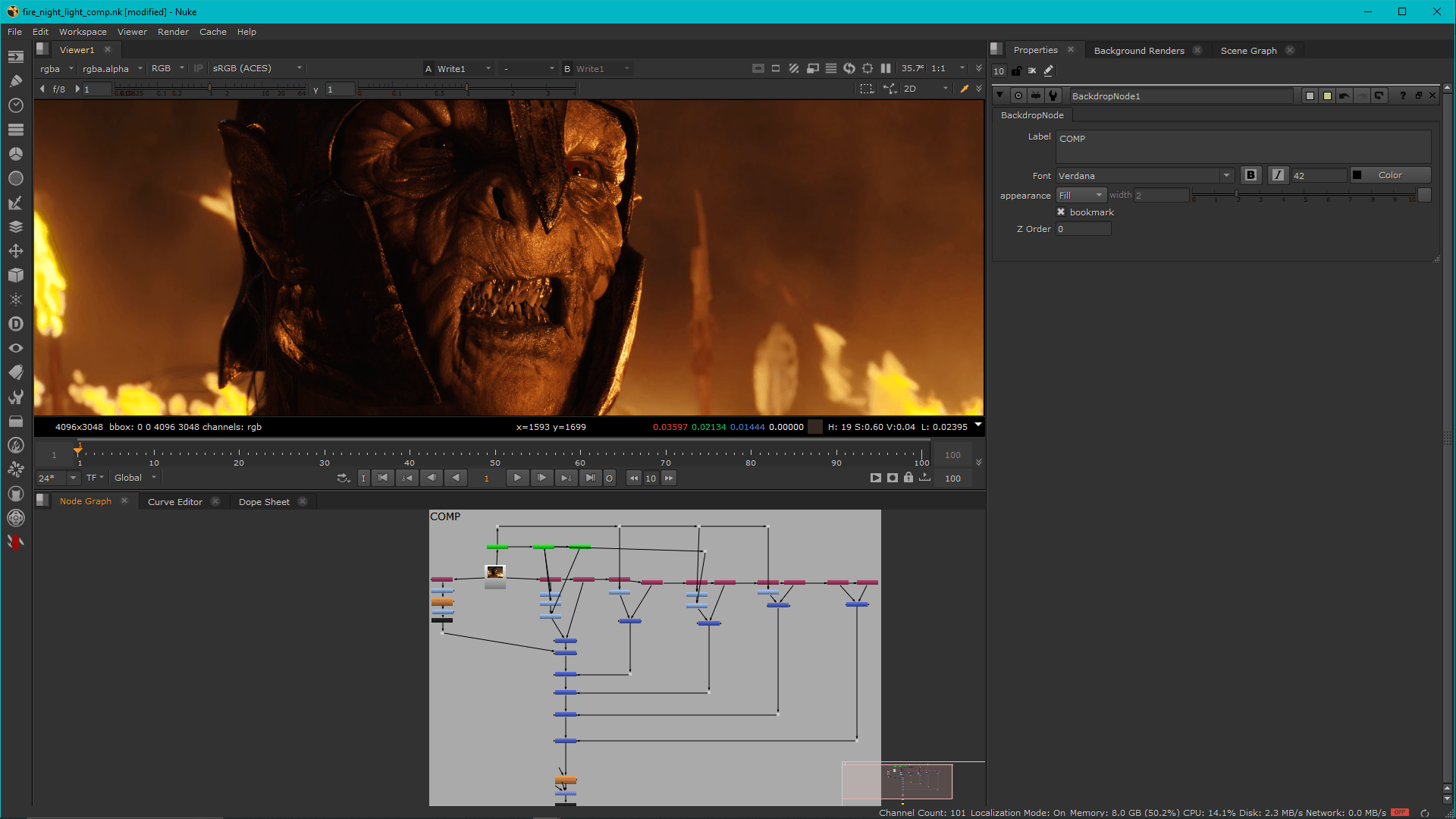
Task: Click the update/refresh Viewer icon
Action: click(x=849, y=68)
